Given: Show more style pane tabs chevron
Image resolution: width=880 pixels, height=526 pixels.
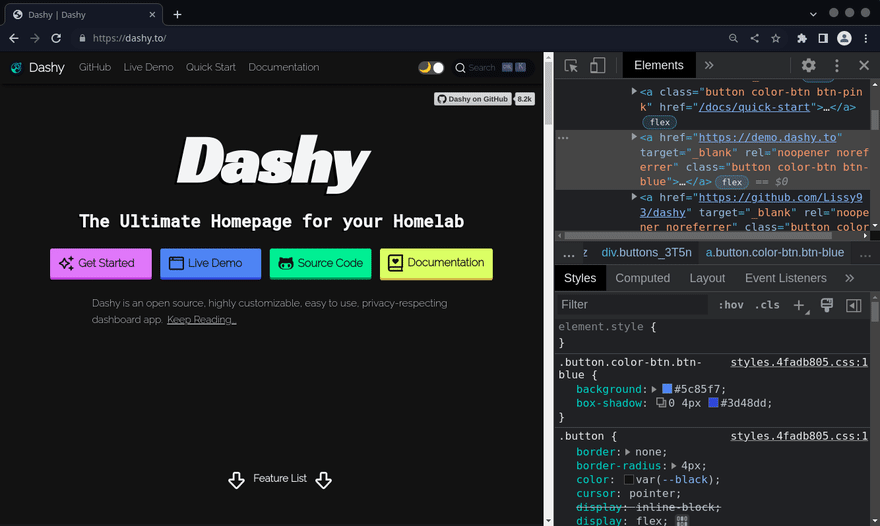Looking at the screenshot, I should pyautogui.click(x=849, y=278).
